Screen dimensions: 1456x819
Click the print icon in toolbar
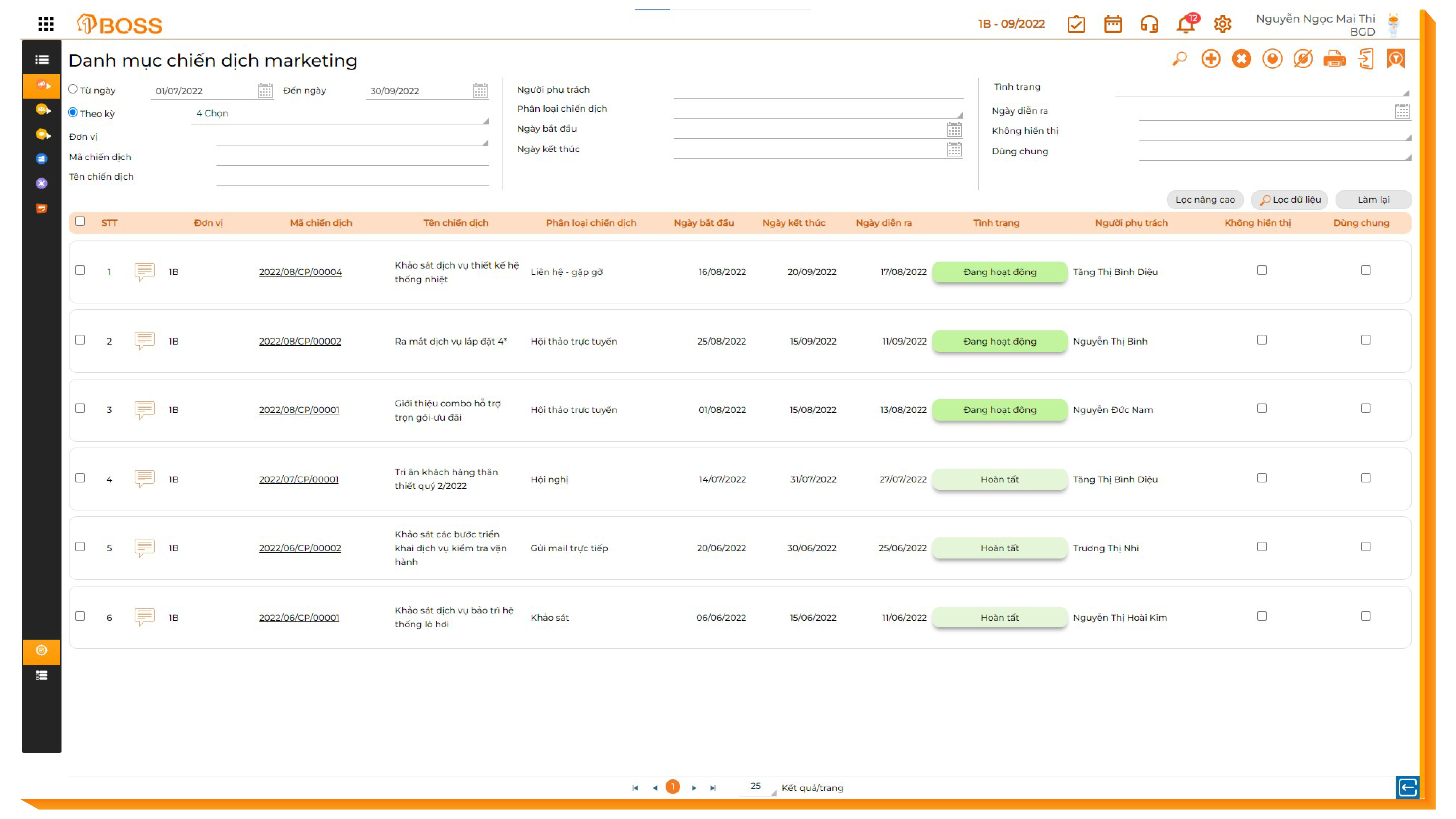tap(1334, 59)
